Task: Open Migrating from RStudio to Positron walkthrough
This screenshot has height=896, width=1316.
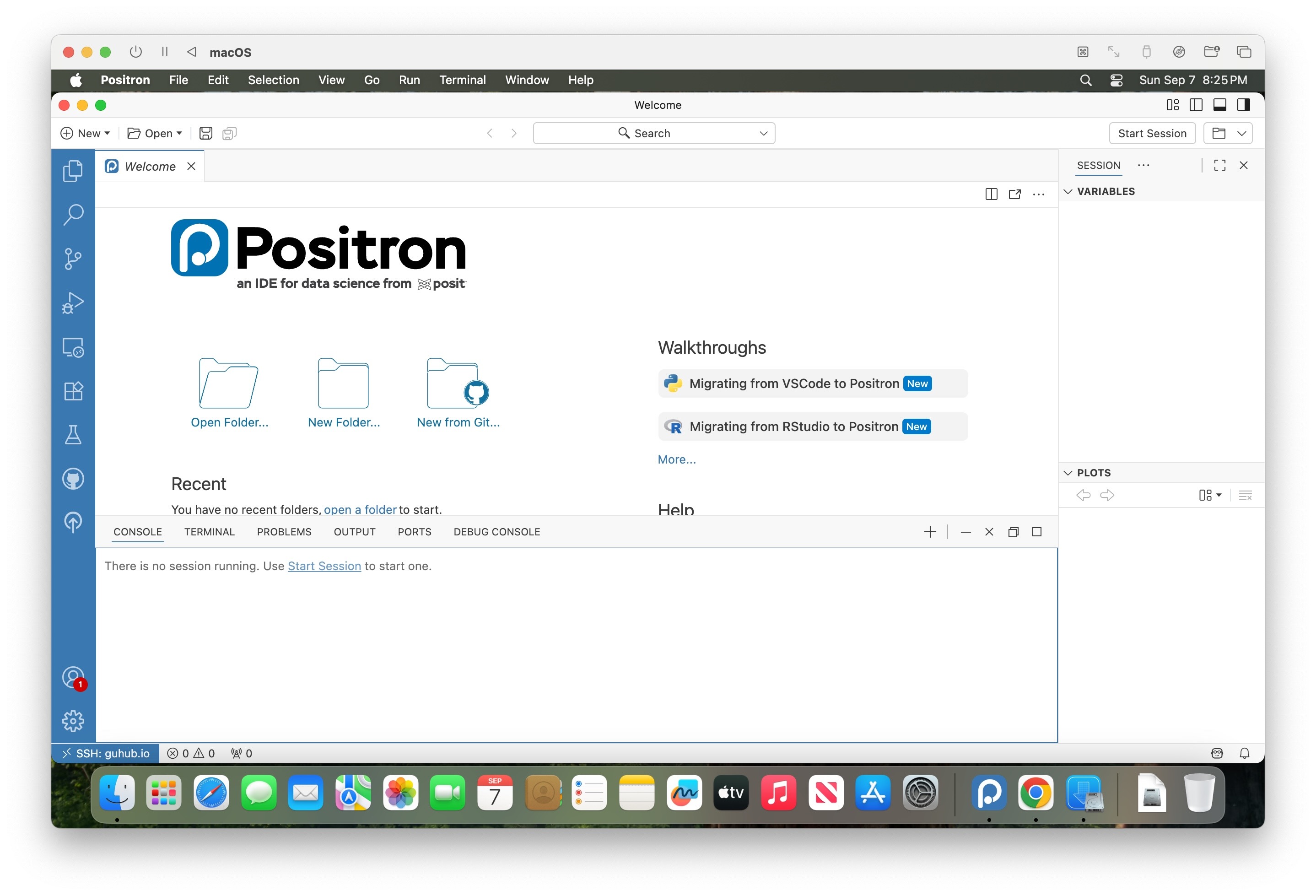Action: 813,426
